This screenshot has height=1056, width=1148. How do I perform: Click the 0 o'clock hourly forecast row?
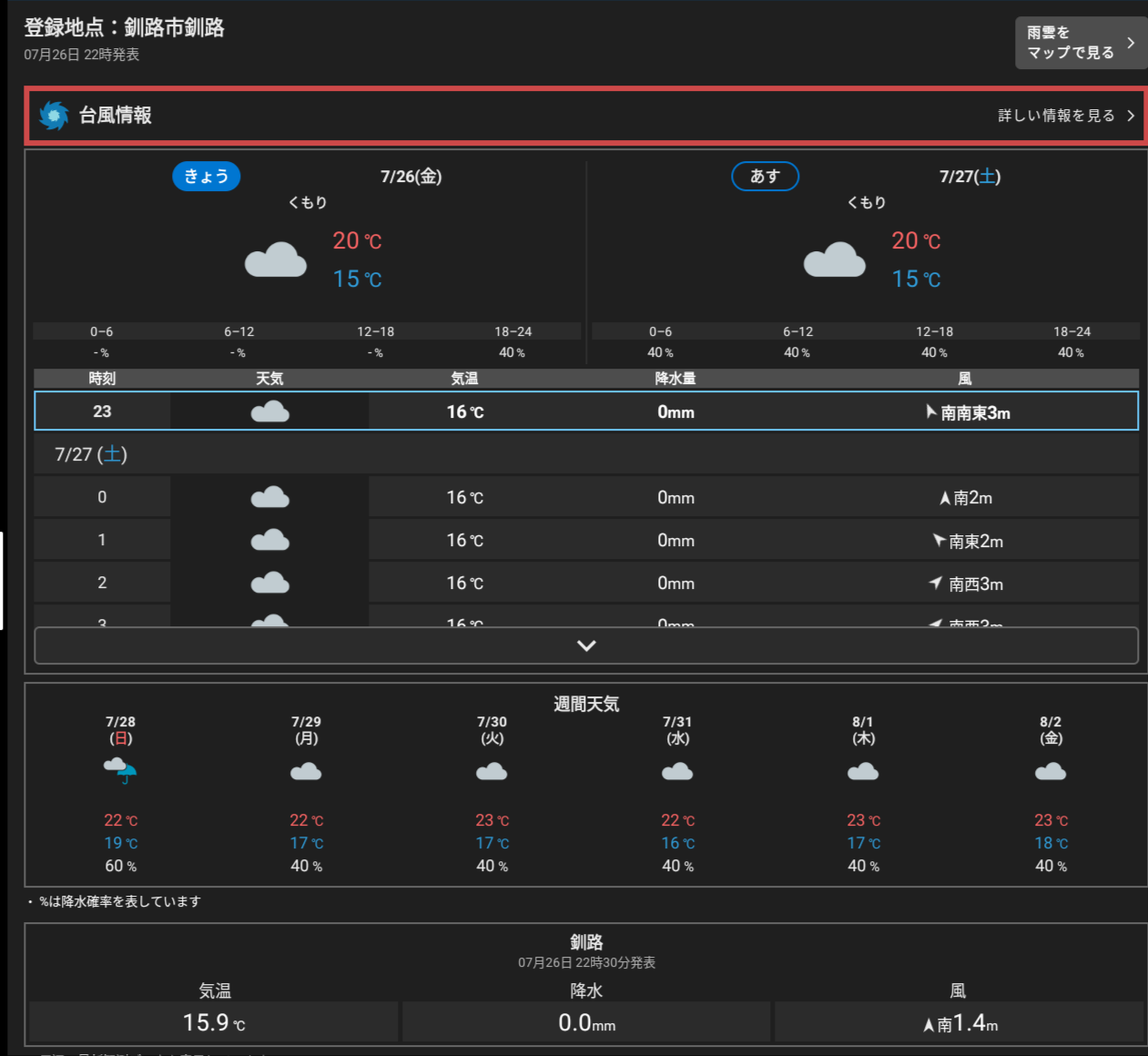tap(586, 497)
